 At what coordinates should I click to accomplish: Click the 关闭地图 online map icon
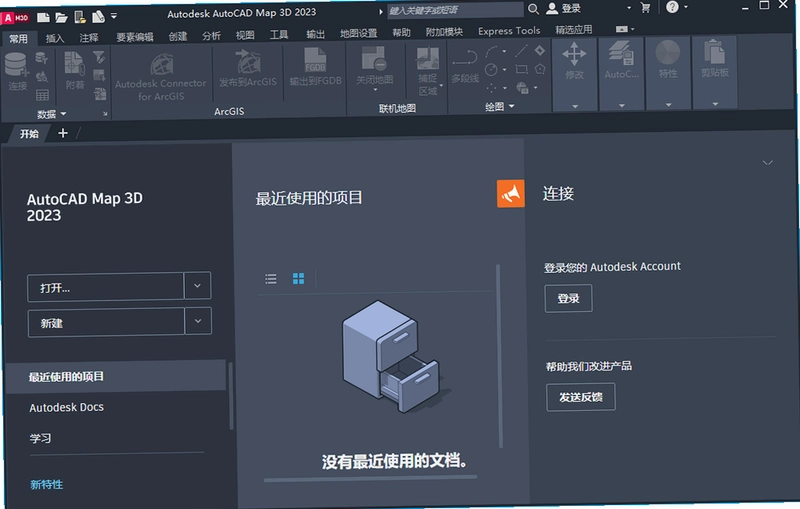pos(375,59)
